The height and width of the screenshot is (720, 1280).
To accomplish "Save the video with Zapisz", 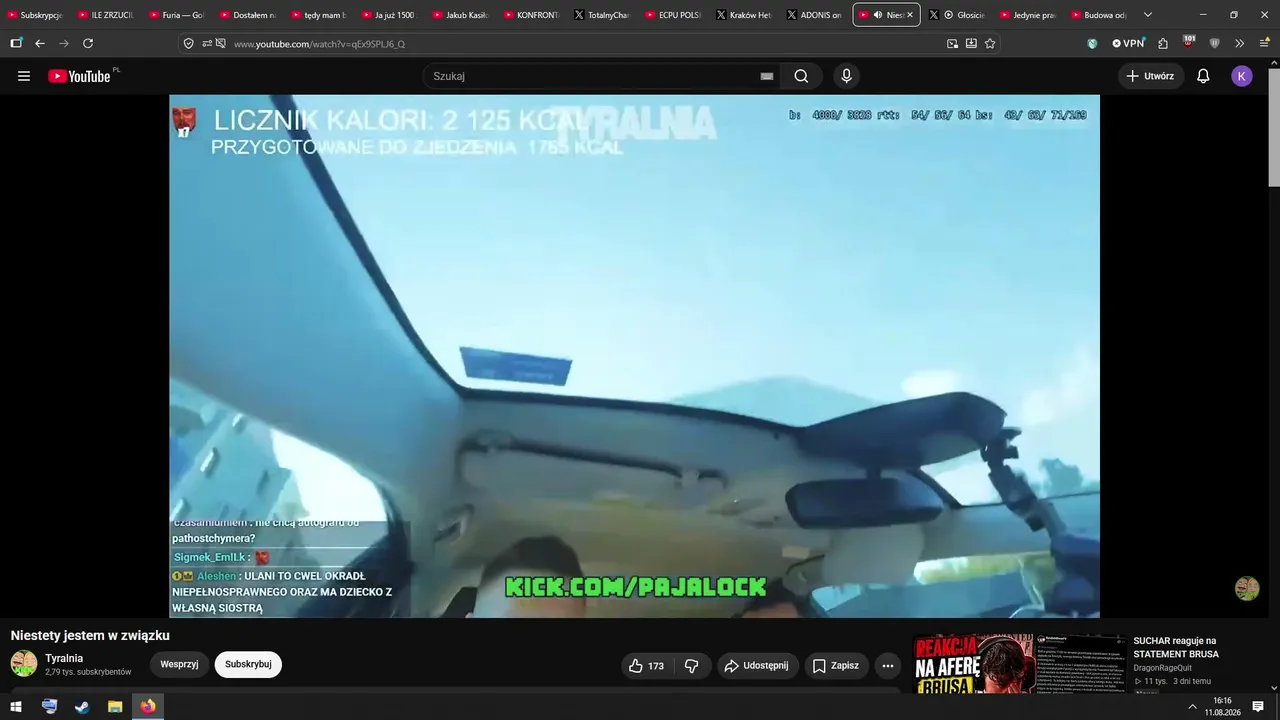I will [x=836, y=666].
